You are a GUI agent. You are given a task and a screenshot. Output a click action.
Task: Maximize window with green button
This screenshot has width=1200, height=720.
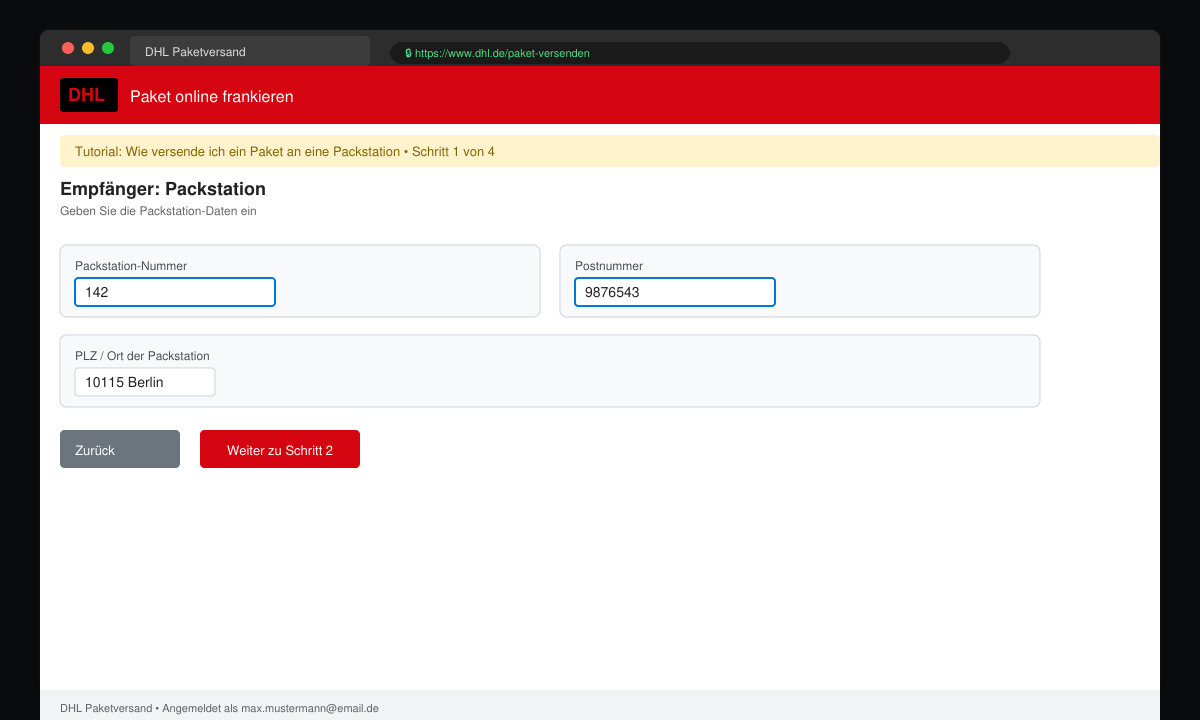point(108,48)
